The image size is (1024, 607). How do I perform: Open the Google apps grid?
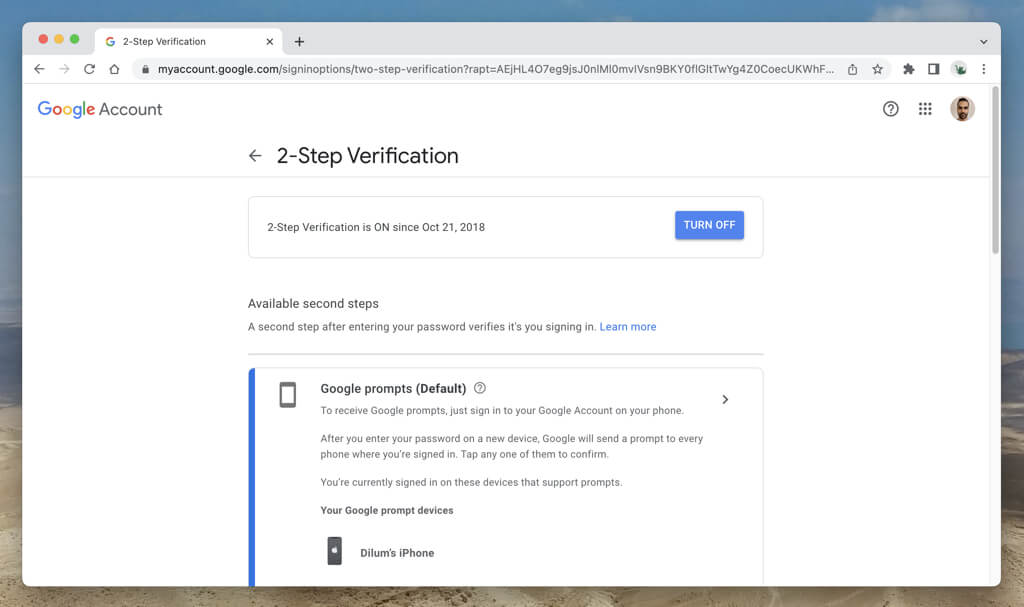click(x=925, y=109)
